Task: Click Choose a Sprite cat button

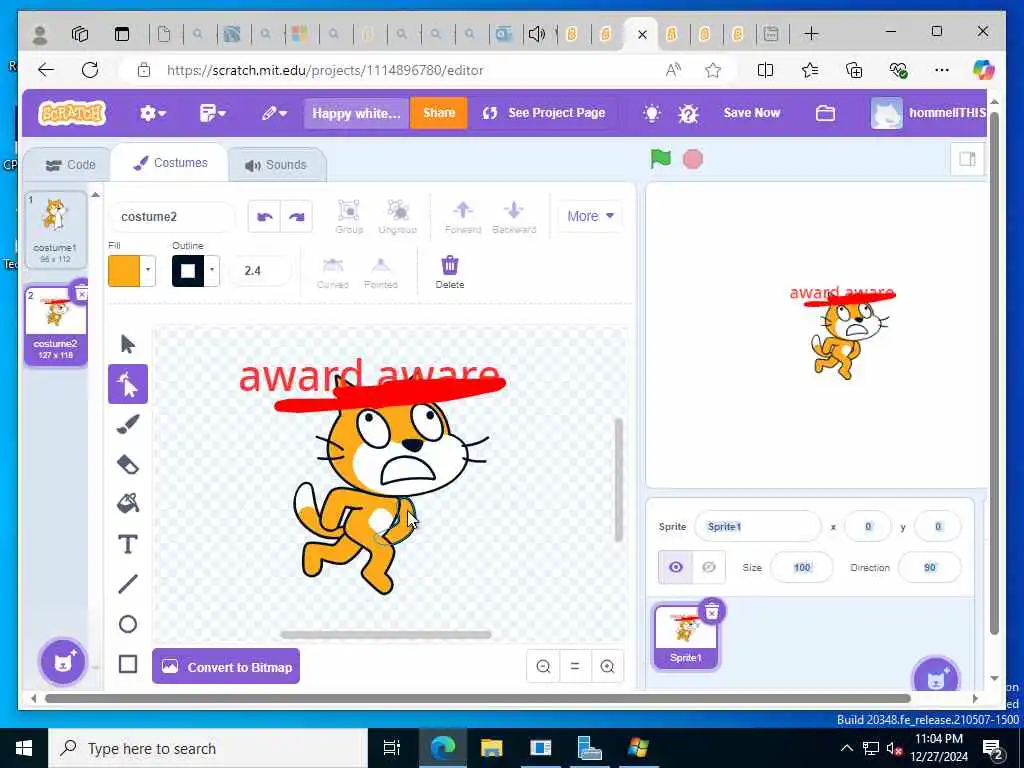Action: (936, 678)
